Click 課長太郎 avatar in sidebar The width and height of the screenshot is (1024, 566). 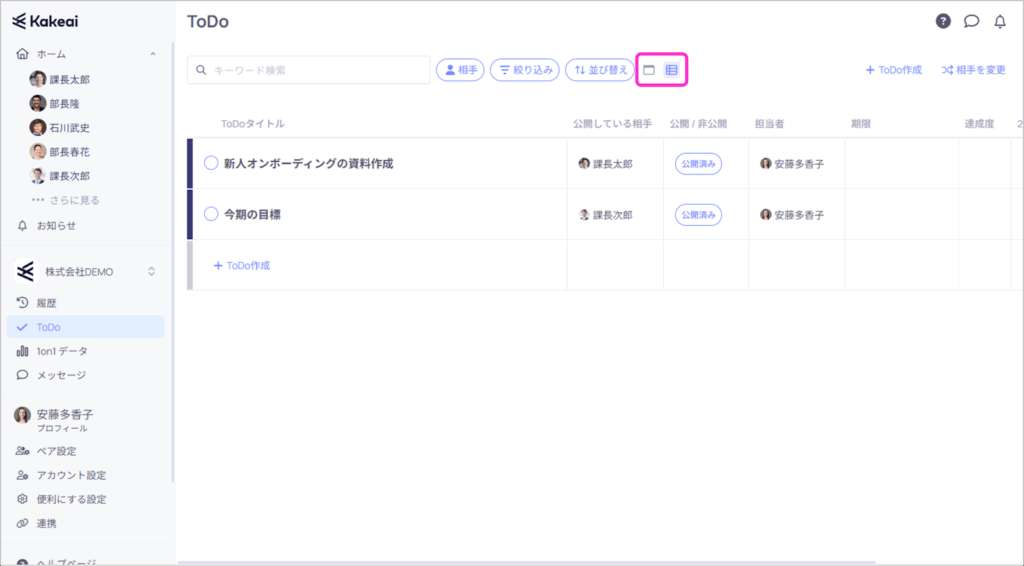pyautogui.click(x=38, y=79)
